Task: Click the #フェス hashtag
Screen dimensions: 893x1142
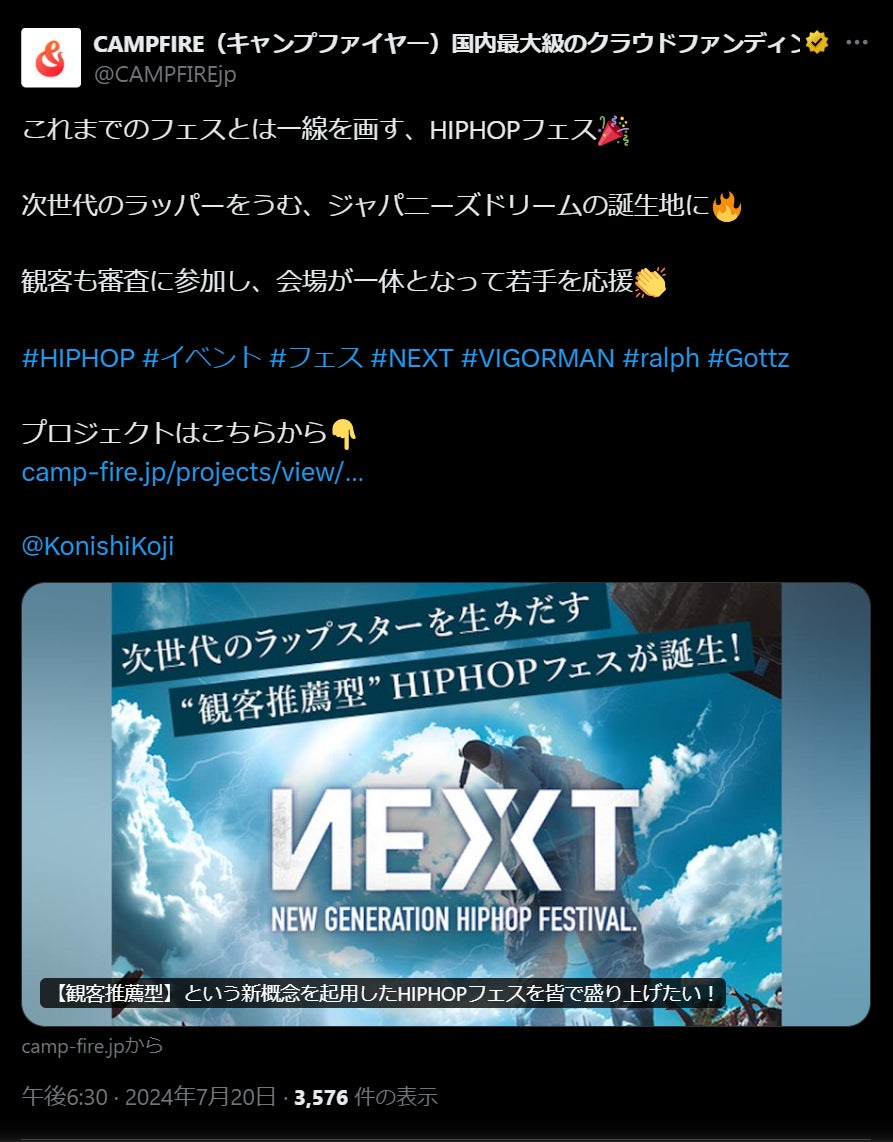Action: click(316, 358)
